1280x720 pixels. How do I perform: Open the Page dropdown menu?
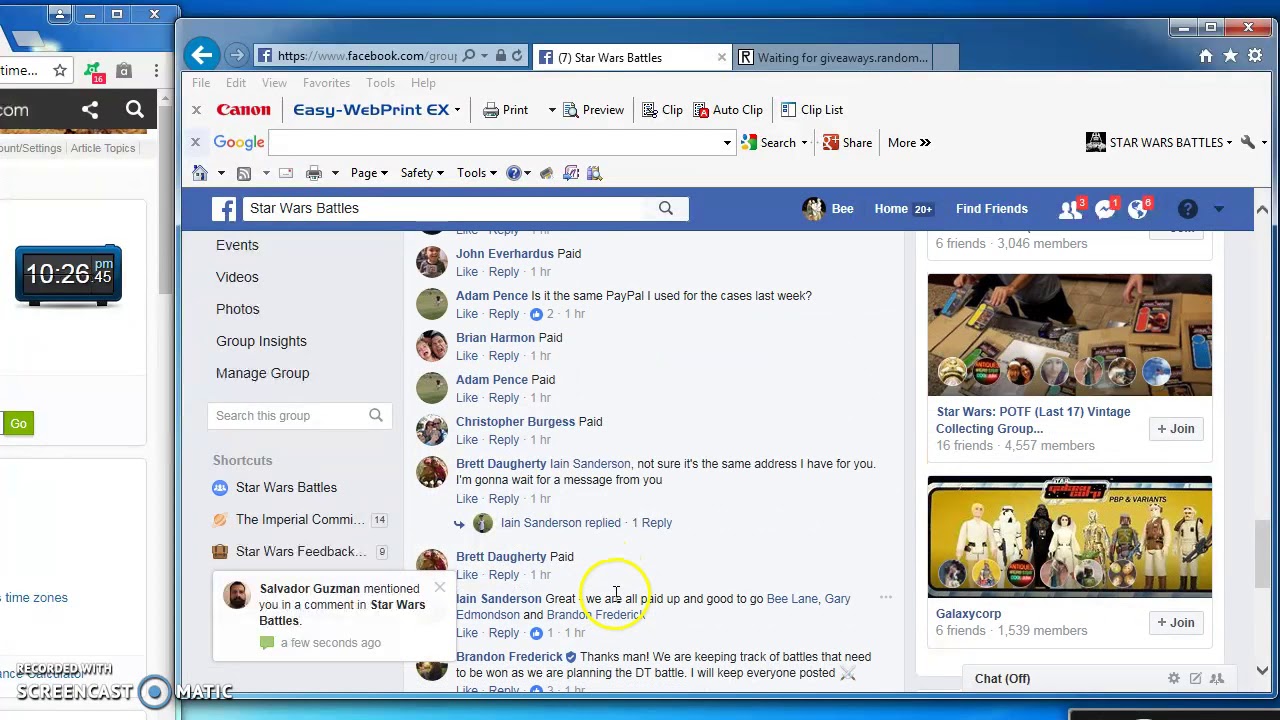(370, 173)
